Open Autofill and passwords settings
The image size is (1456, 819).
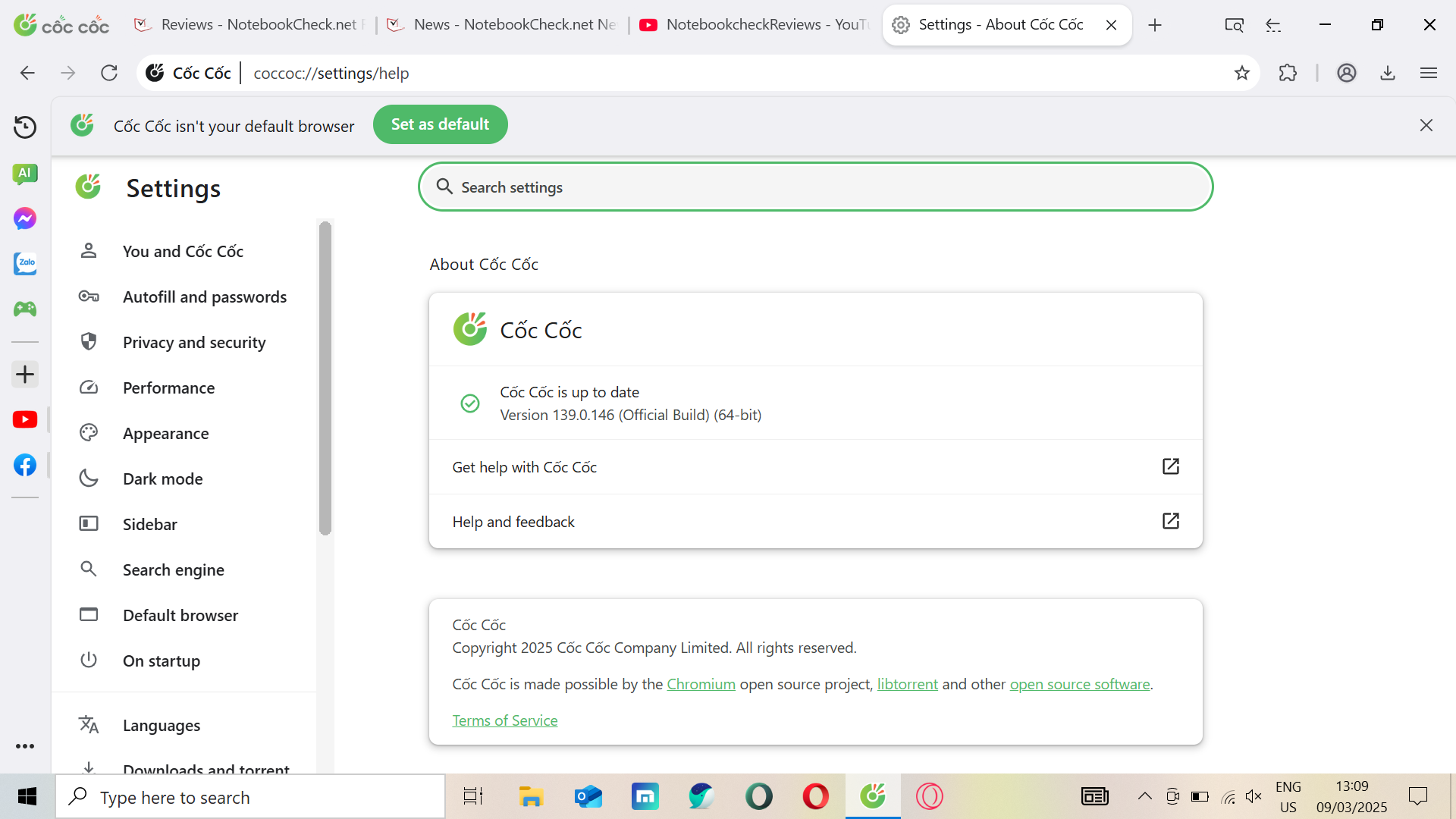pyautogui.click(x=184, y=297)
